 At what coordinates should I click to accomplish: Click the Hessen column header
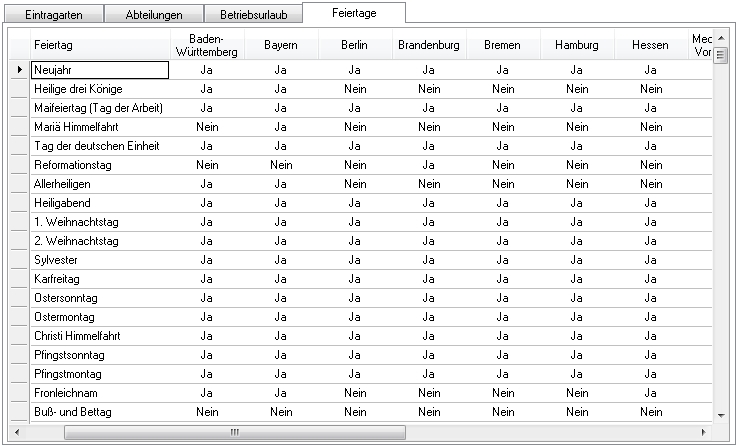point(650,46)
